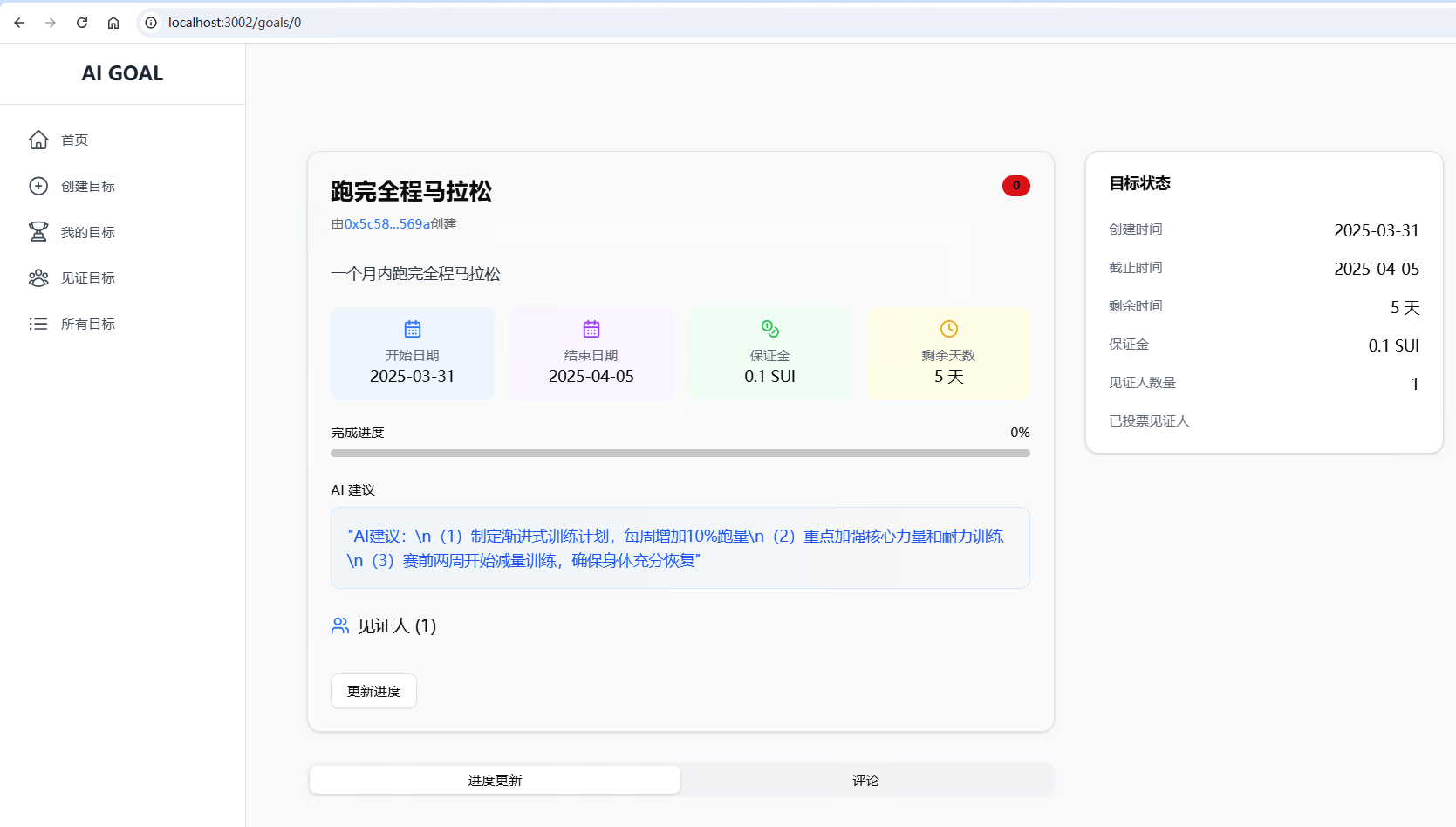Click the 见证人 group icon
The image size is (1456, 827).
(339, 625)
